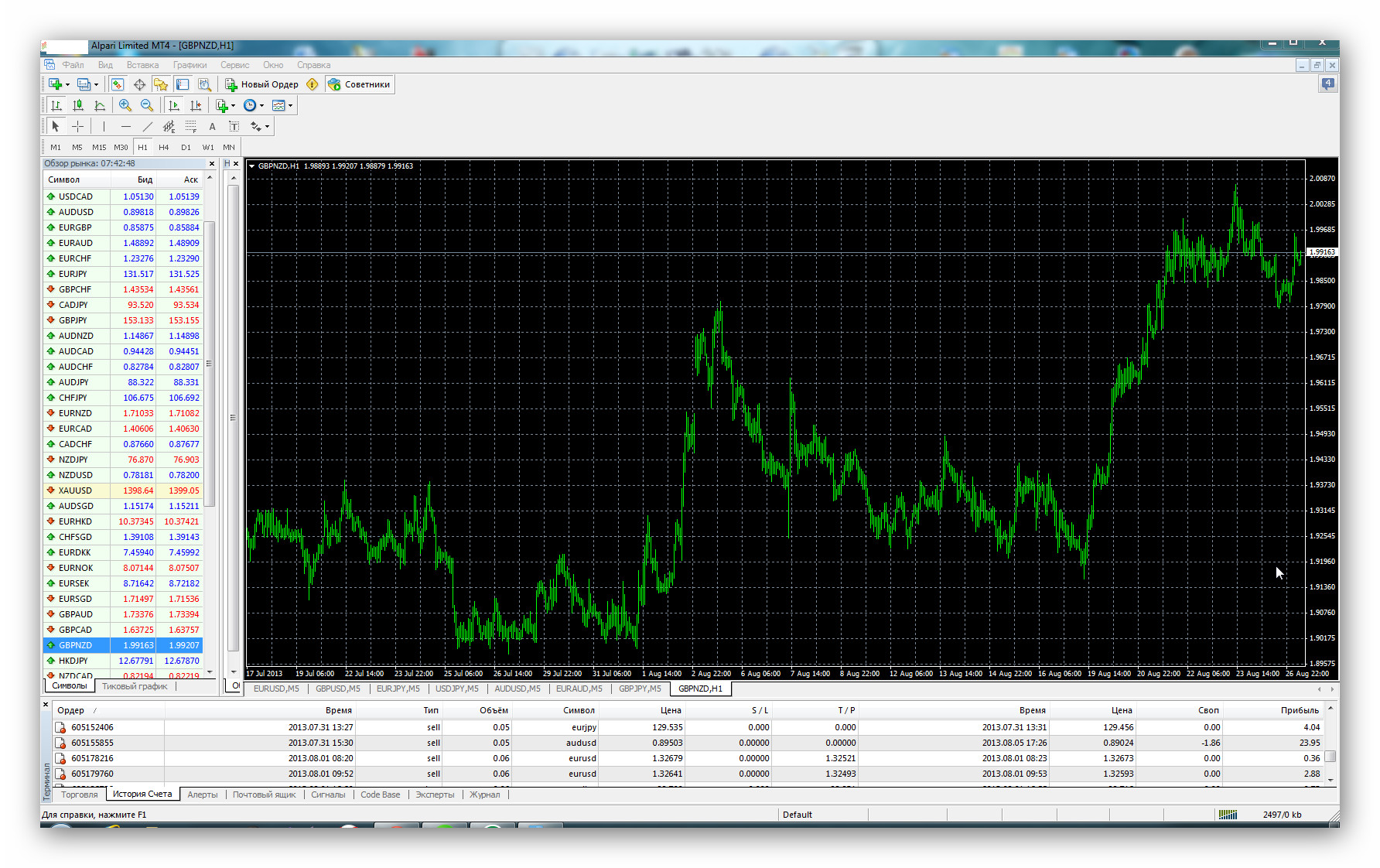Viewport: 1380px width, 868px height.
Task: Open the Журнал terminal tab
Action: pos(485,795)
